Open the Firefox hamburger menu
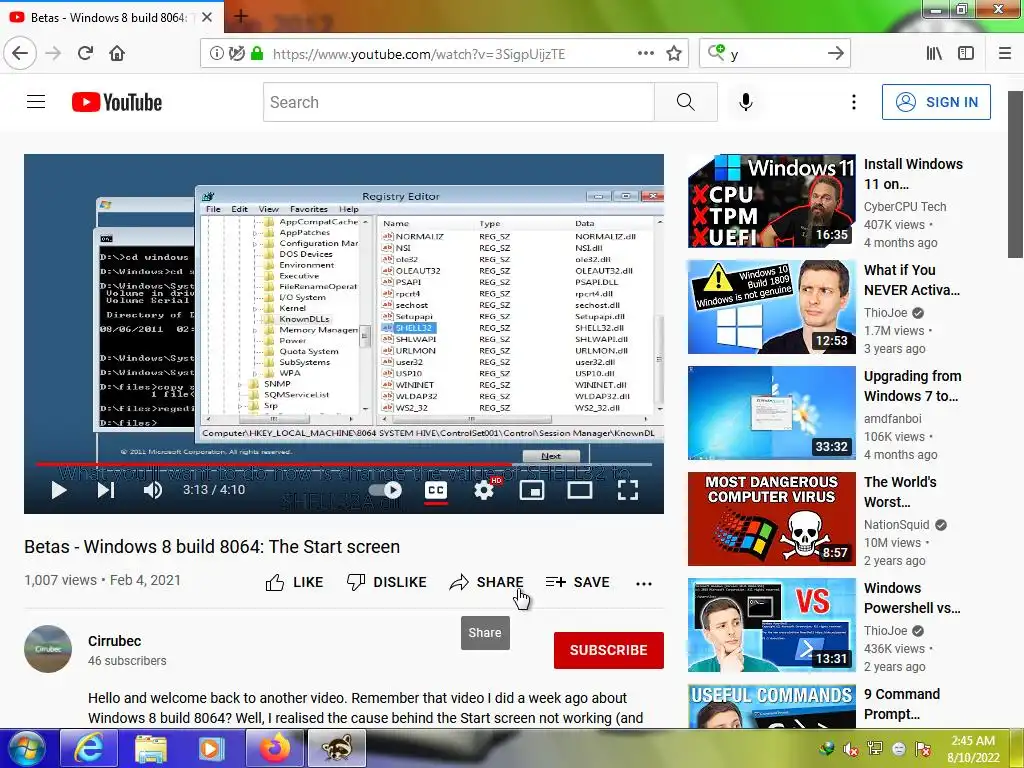This screenshot has height=768, width=1024. point(1005,54)
